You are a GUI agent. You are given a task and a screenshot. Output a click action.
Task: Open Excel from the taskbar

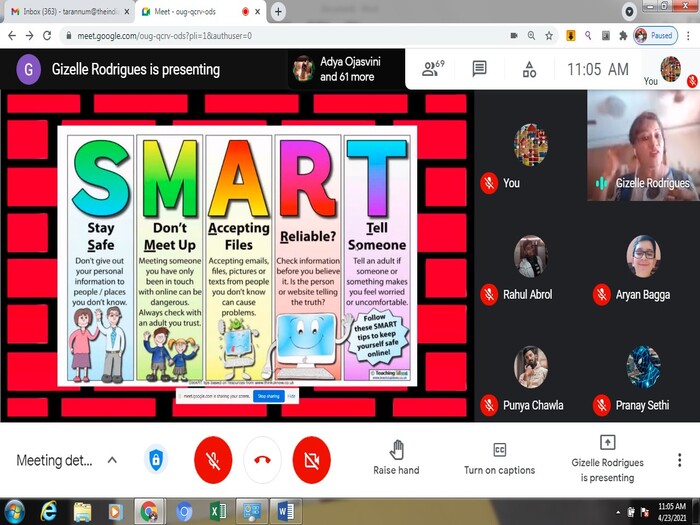pyautogui.click(x=218, y=511)
